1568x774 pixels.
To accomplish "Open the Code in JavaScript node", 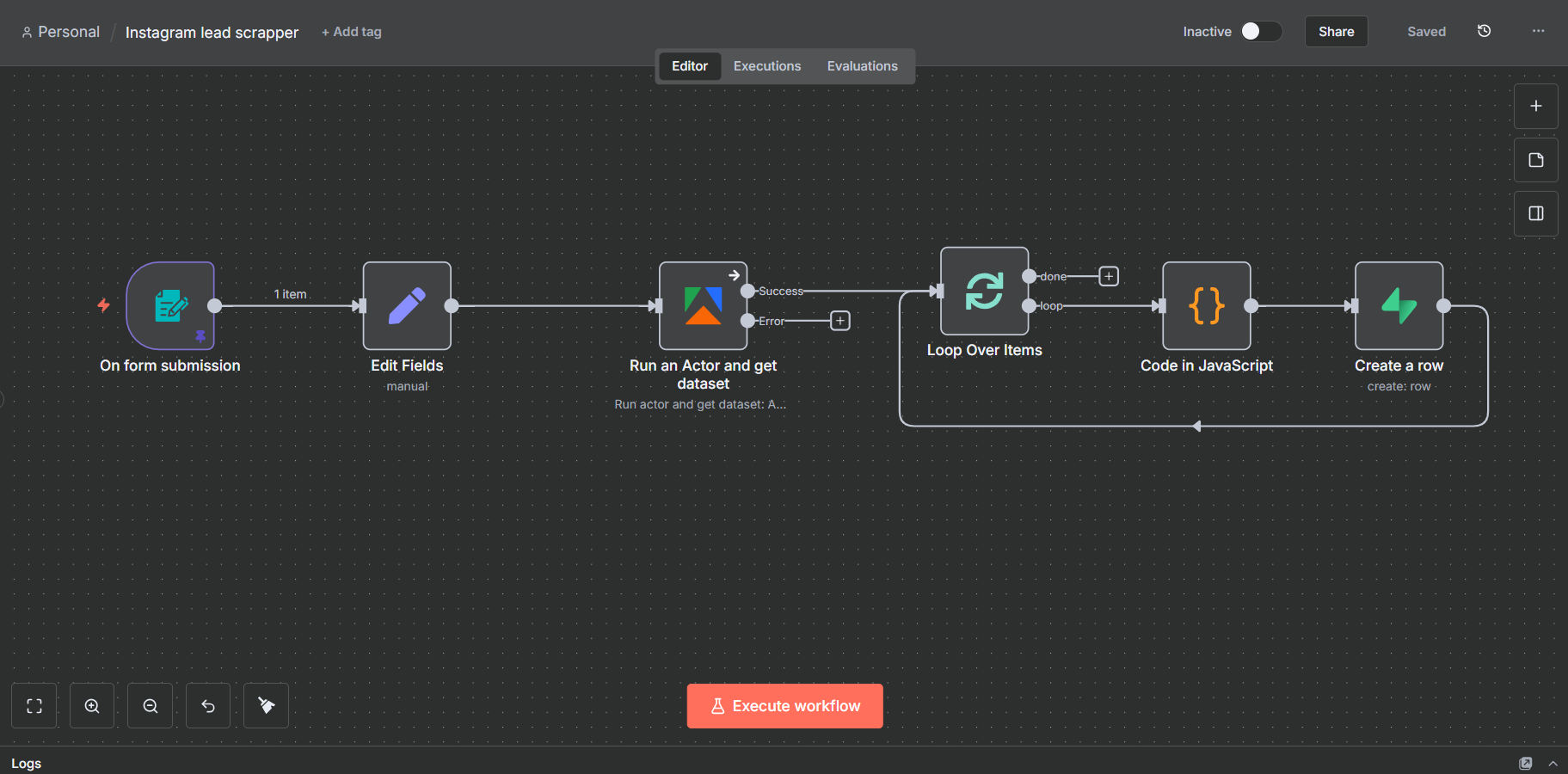I will 1206,305.
